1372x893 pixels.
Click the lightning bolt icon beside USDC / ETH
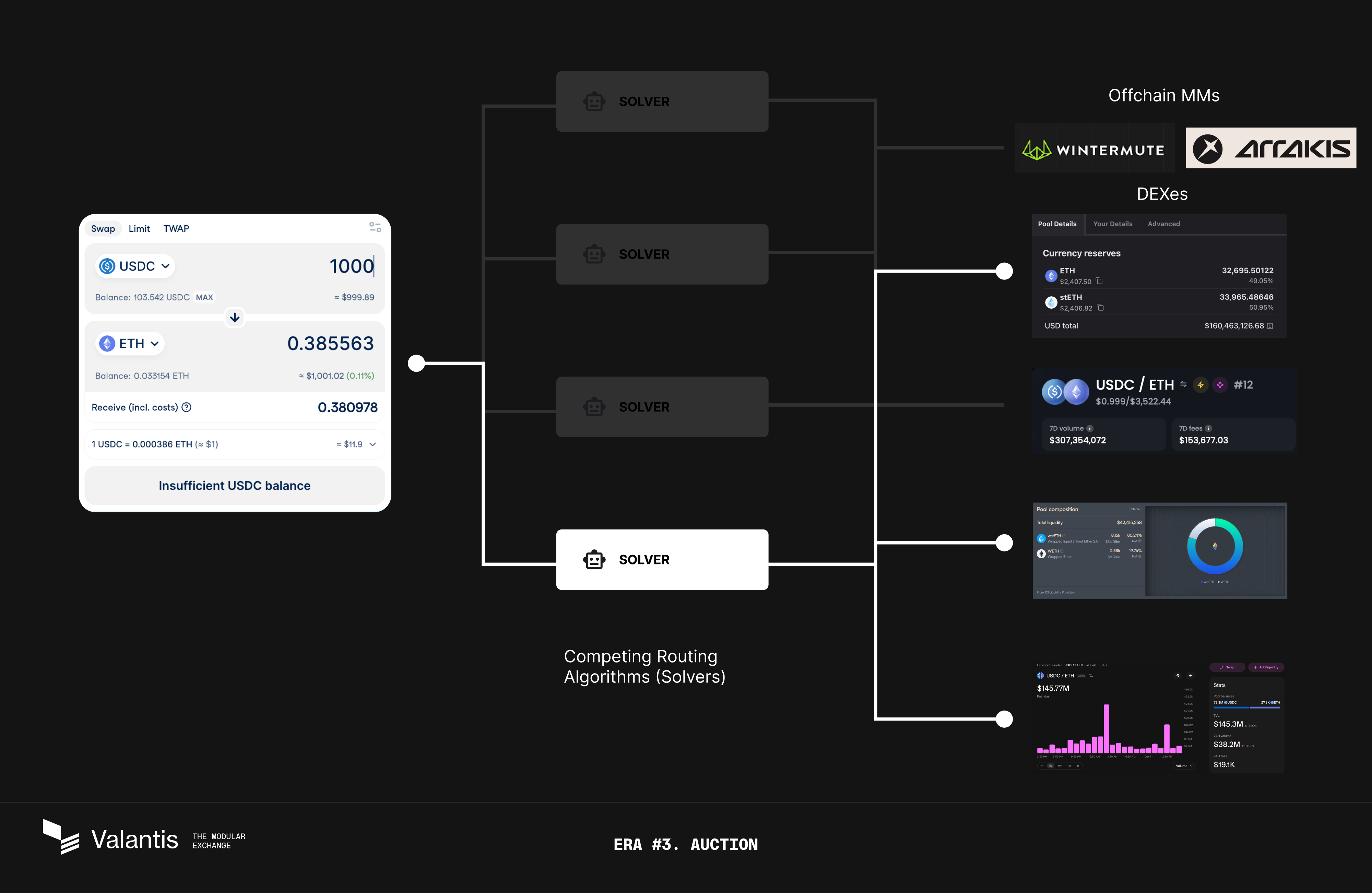tap(1202, 384)
